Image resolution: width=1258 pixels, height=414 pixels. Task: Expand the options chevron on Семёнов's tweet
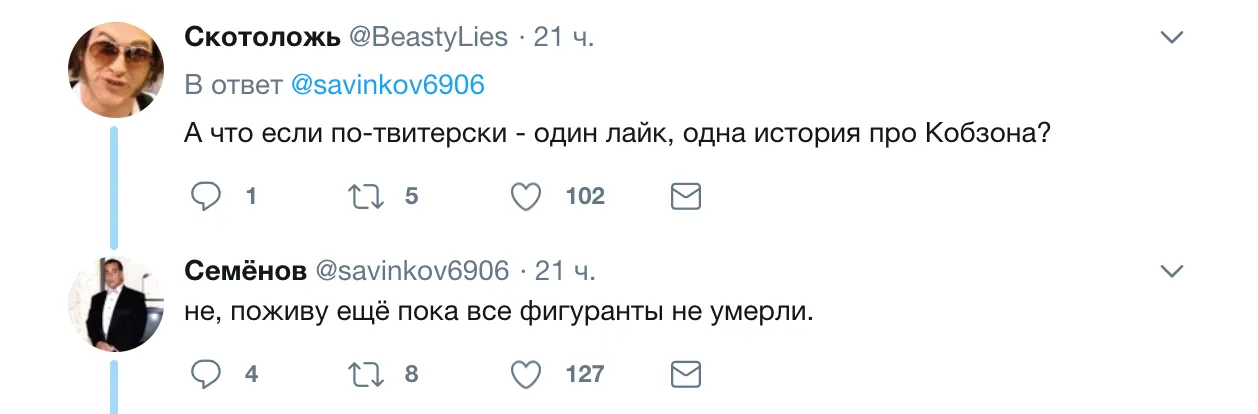(1171, 271)
